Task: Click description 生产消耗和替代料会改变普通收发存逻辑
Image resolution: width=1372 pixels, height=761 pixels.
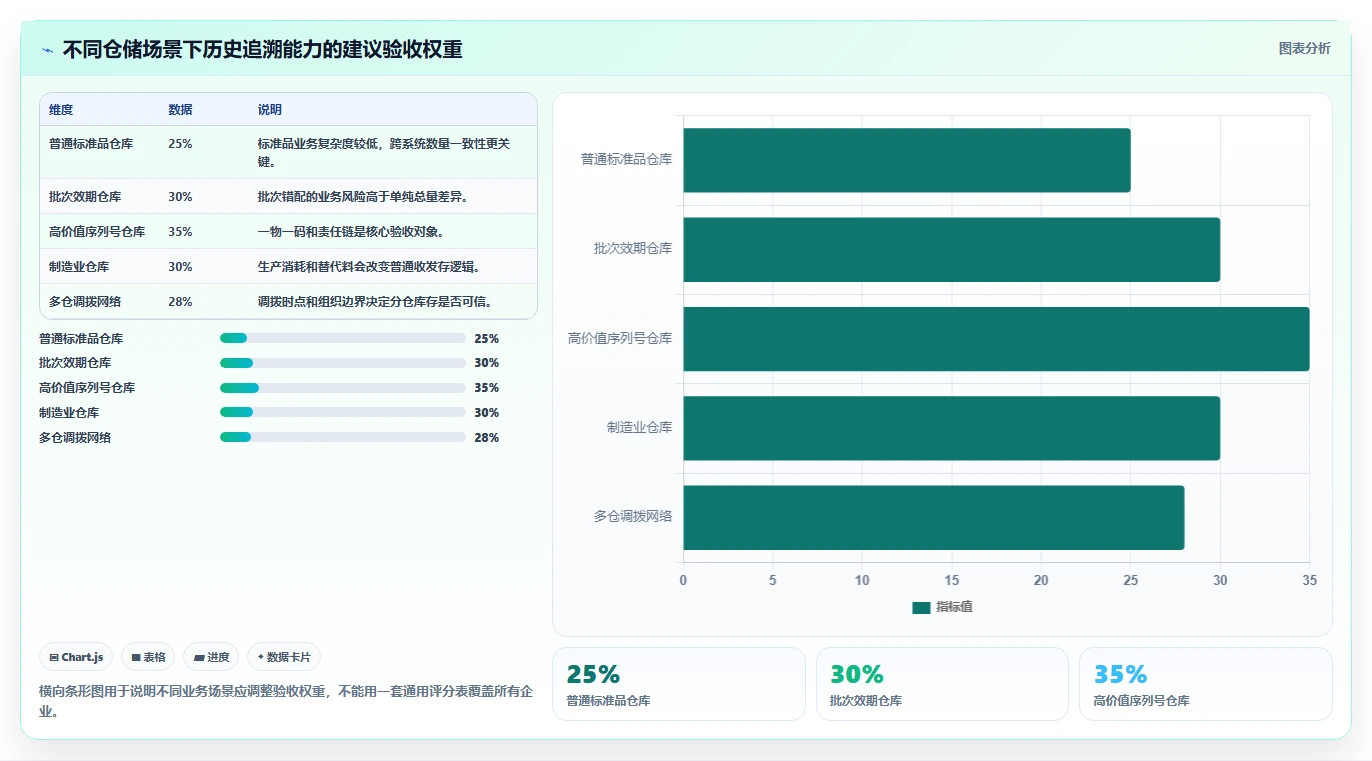Action: coord(369,267)
